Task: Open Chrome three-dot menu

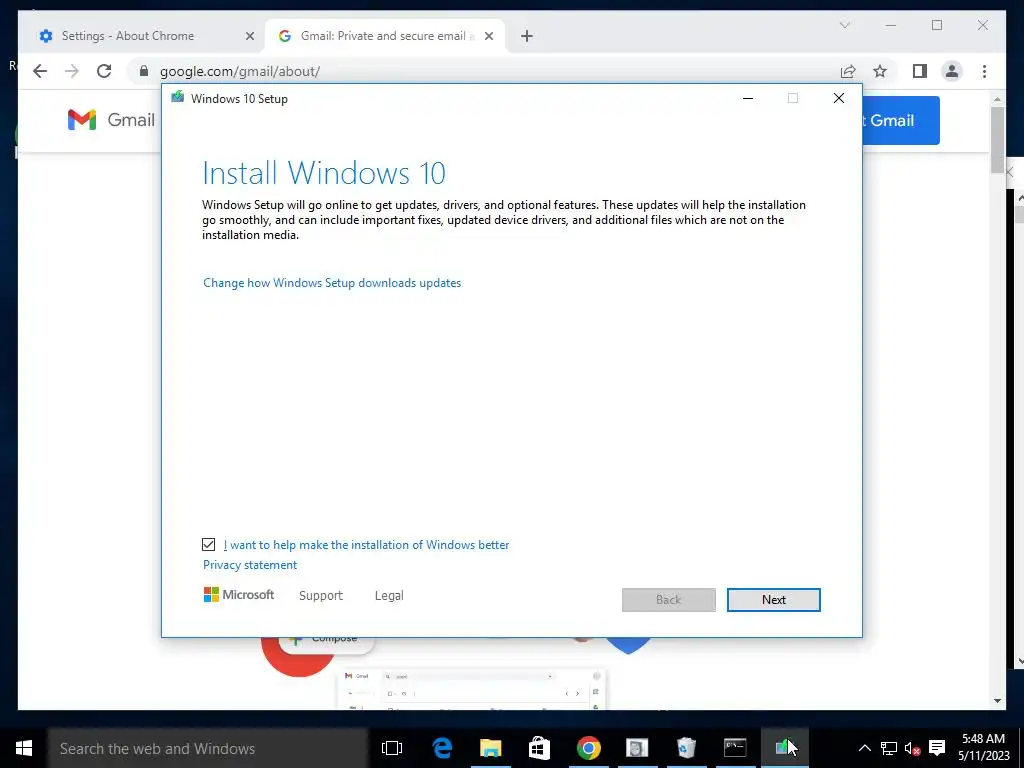Action: click(x=984, y=71)
